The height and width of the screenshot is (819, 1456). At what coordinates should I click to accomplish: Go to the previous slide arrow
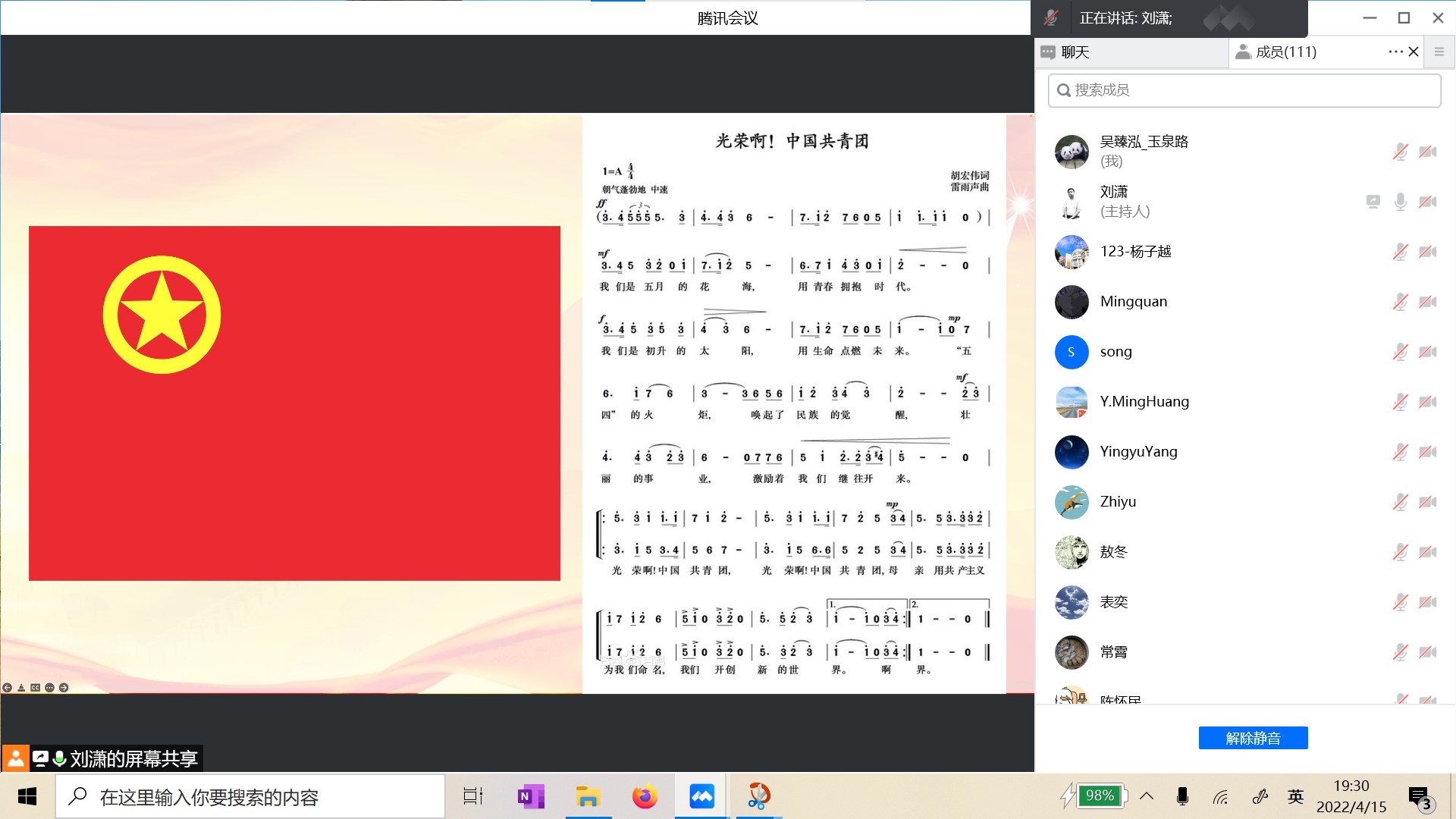[7, 688]
